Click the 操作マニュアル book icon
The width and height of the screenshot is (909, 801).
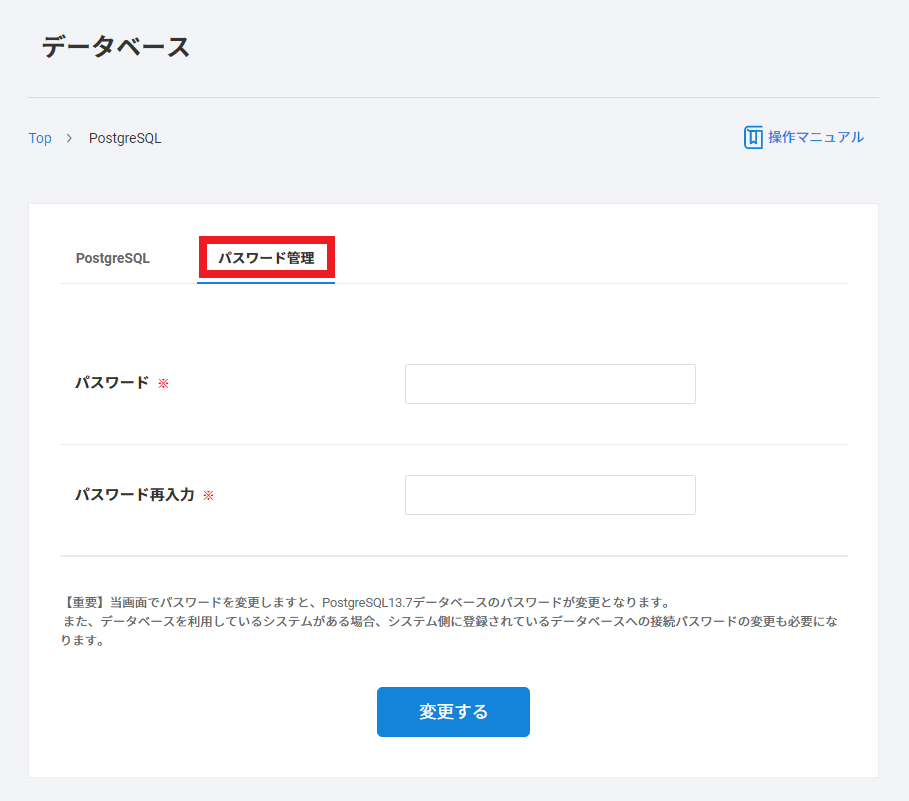pyautogui.click(x=753, y=138)
